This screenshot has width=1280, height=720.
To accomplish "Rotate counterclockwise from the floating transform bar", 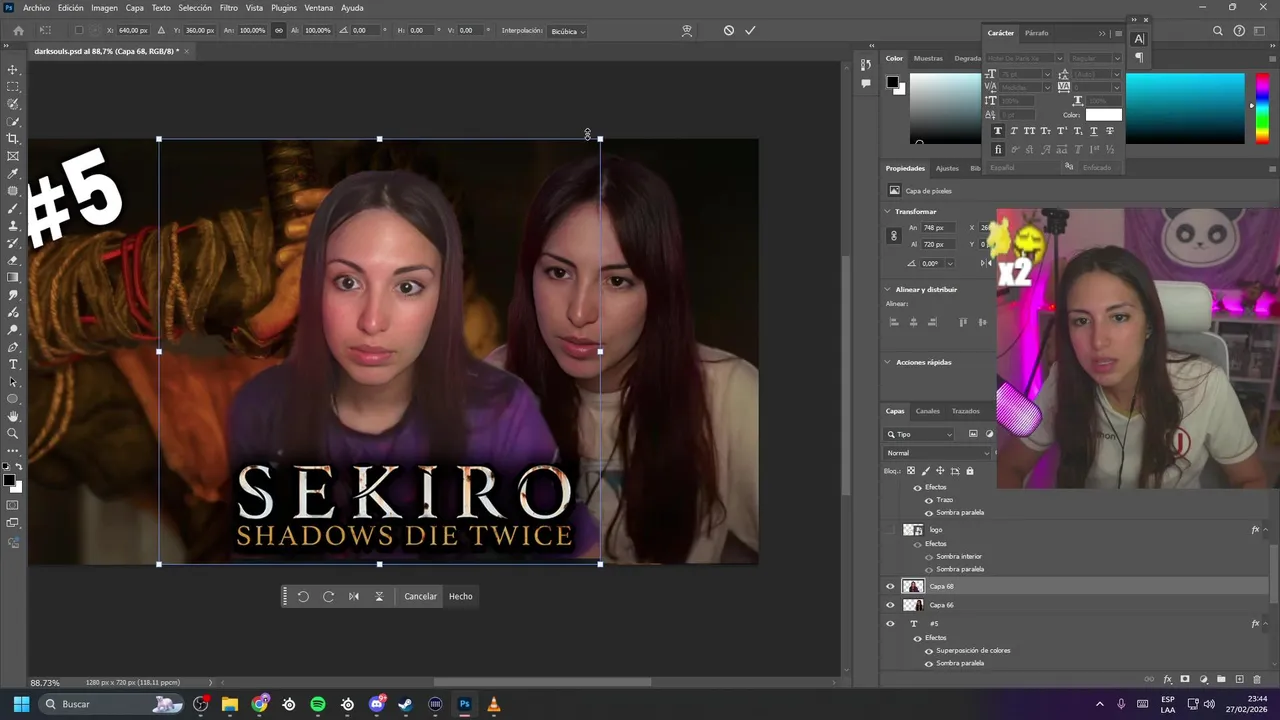I will 303,597.
